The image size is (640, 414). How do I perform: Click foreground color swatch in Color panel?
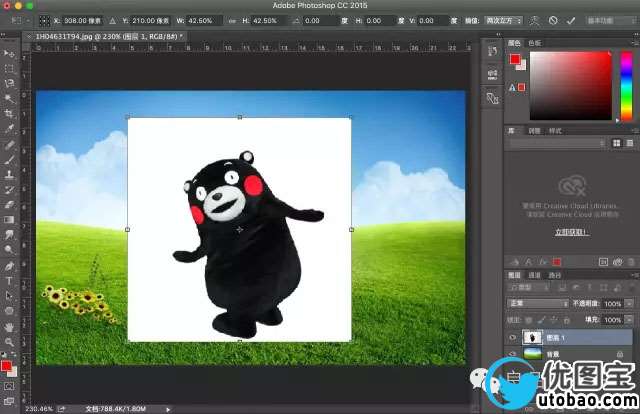(515, 60)
